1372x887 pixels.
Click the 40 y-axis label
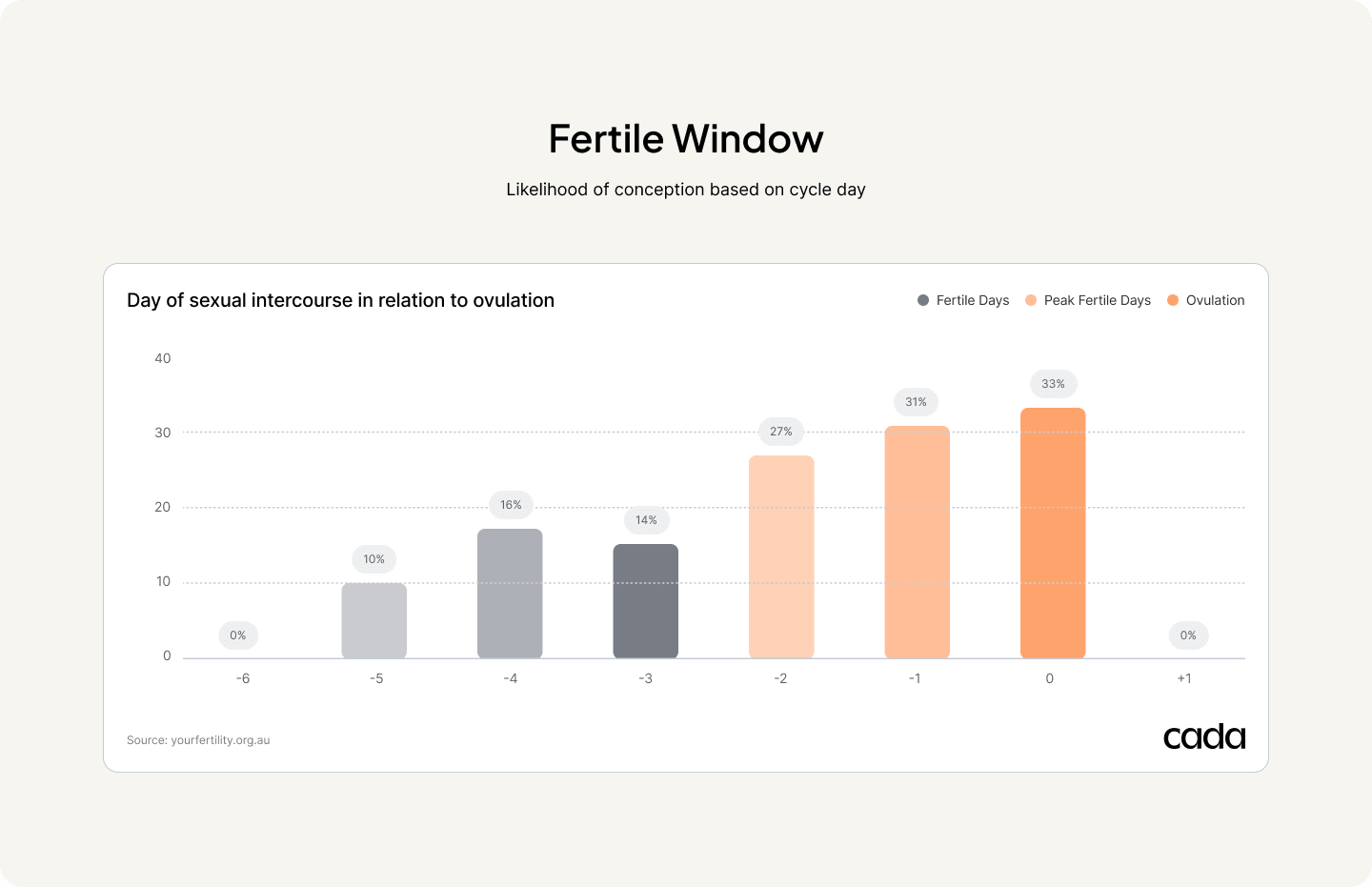[x=163, y=358]
